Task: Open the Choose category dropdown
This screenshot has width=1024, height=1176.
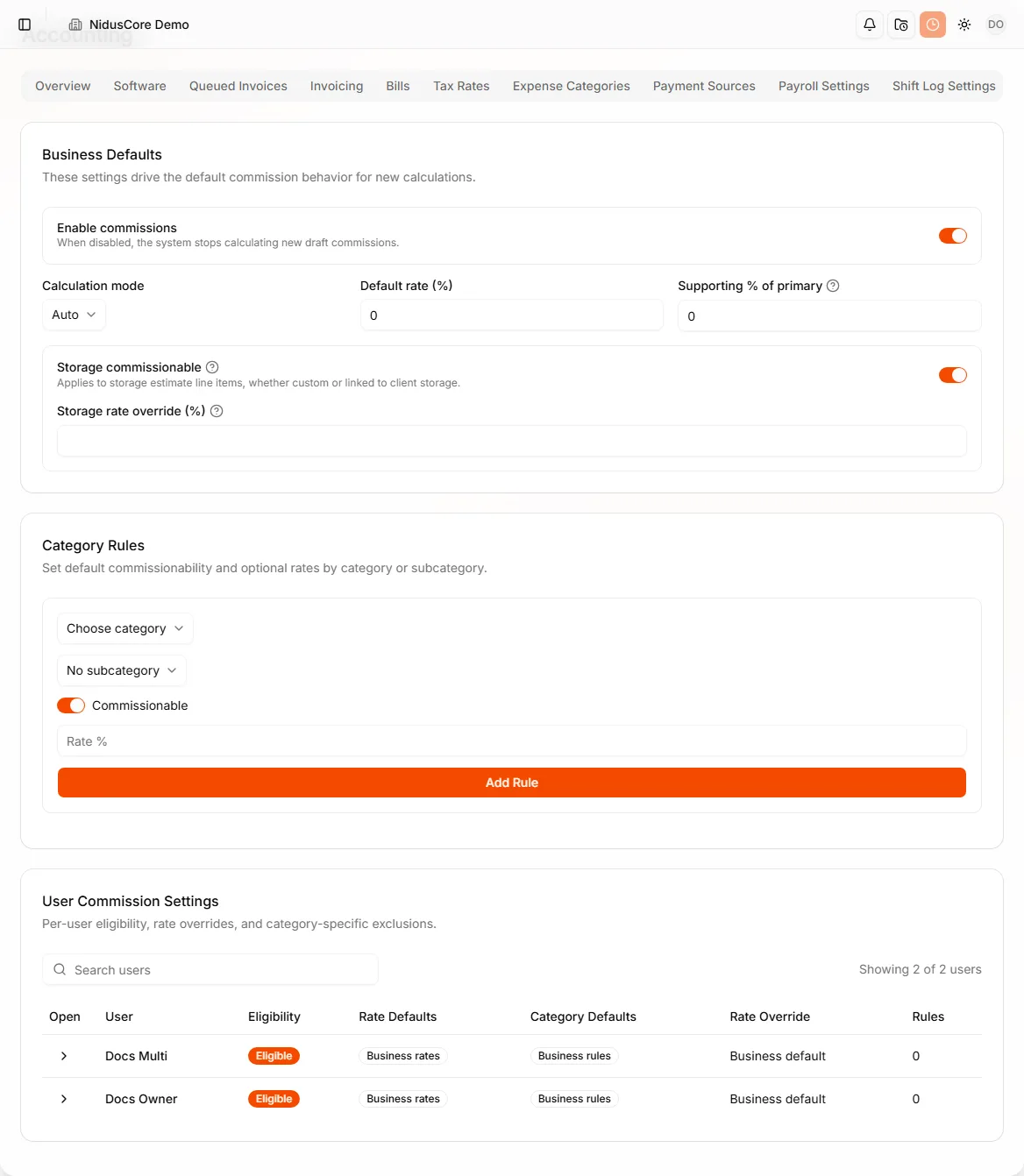Action: (x=124, y=628)
